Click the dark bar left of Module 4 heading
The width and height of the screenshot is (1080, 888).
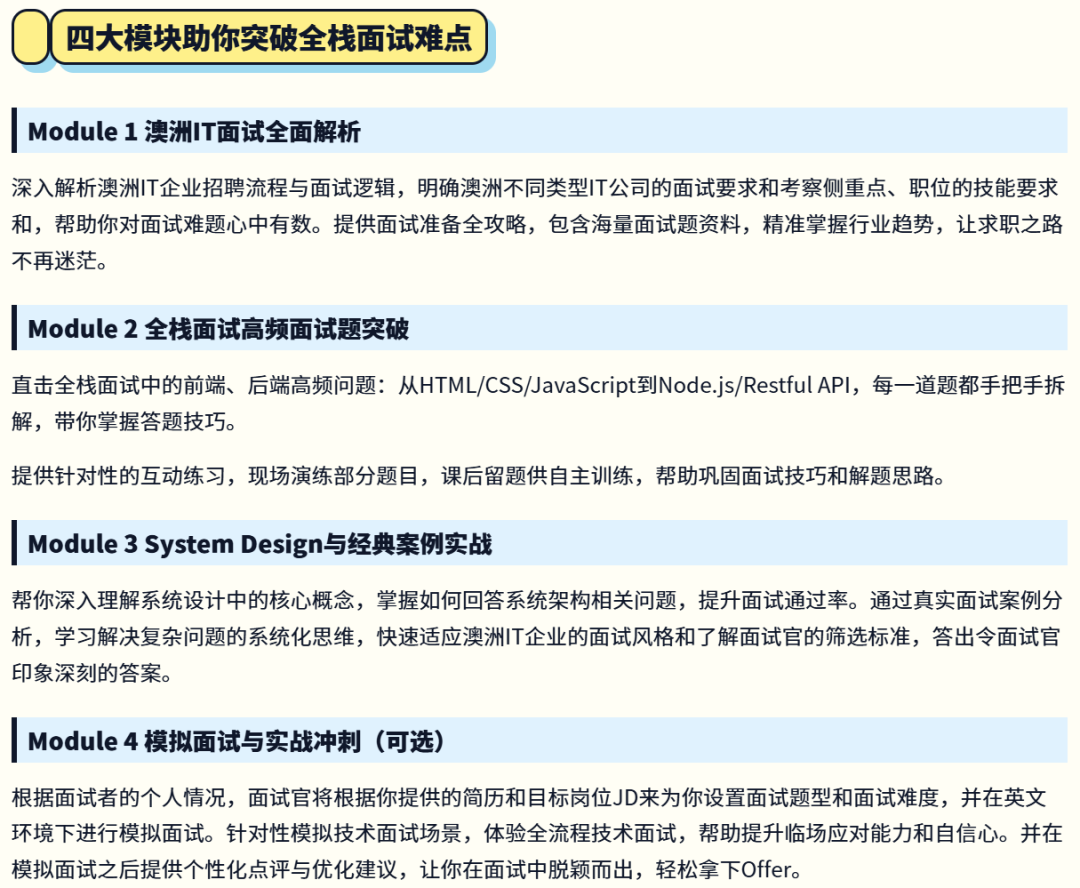[15, 741]
